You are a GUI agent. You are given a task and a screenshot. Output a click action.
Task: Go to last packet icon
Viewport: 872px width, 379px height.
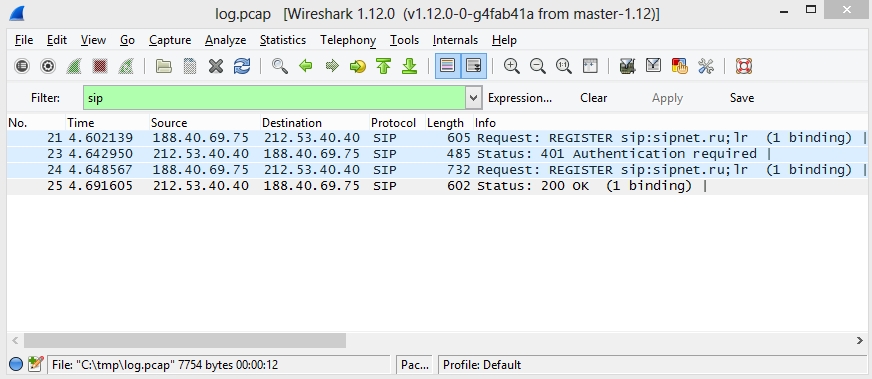410,66
